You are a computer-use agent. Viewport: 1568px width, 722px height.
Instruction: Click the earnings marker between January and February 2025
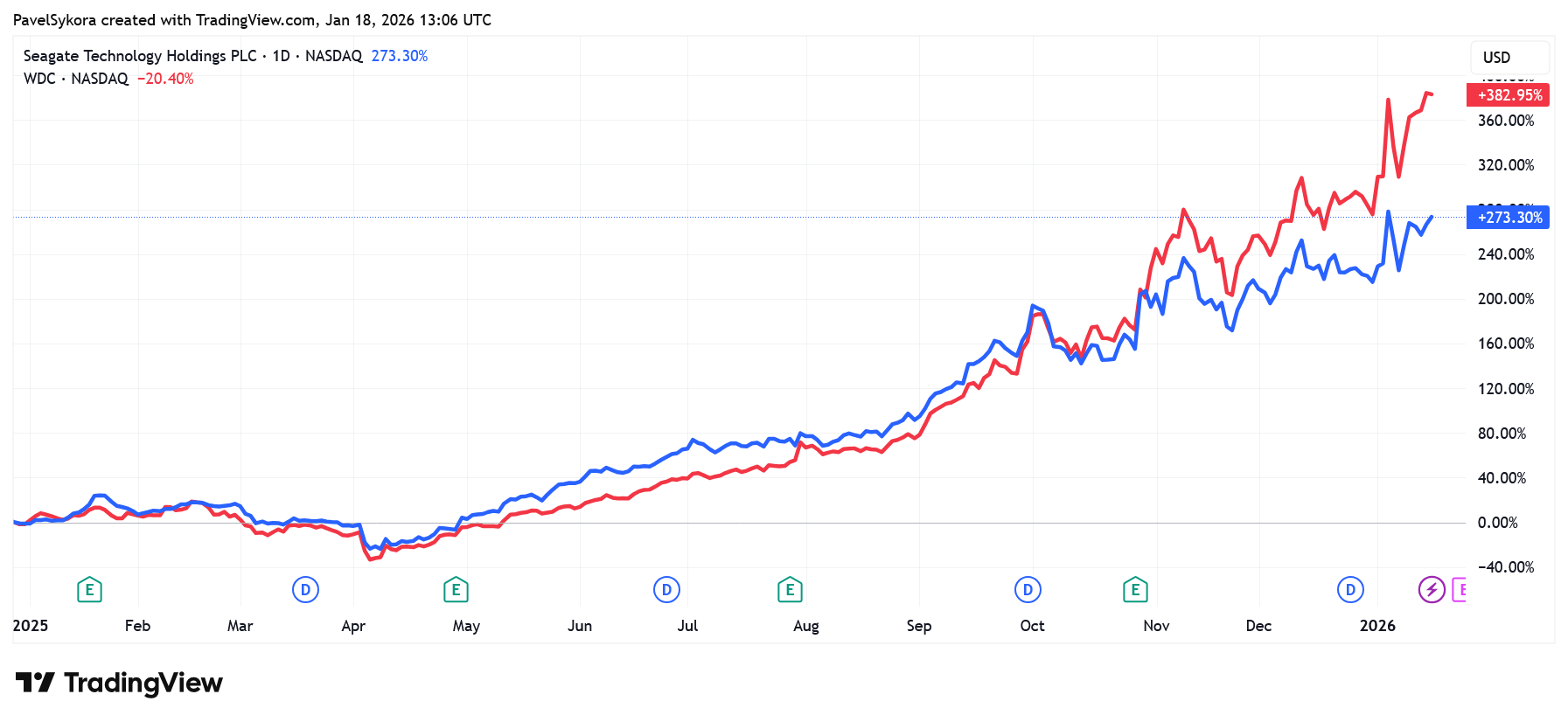89,590
